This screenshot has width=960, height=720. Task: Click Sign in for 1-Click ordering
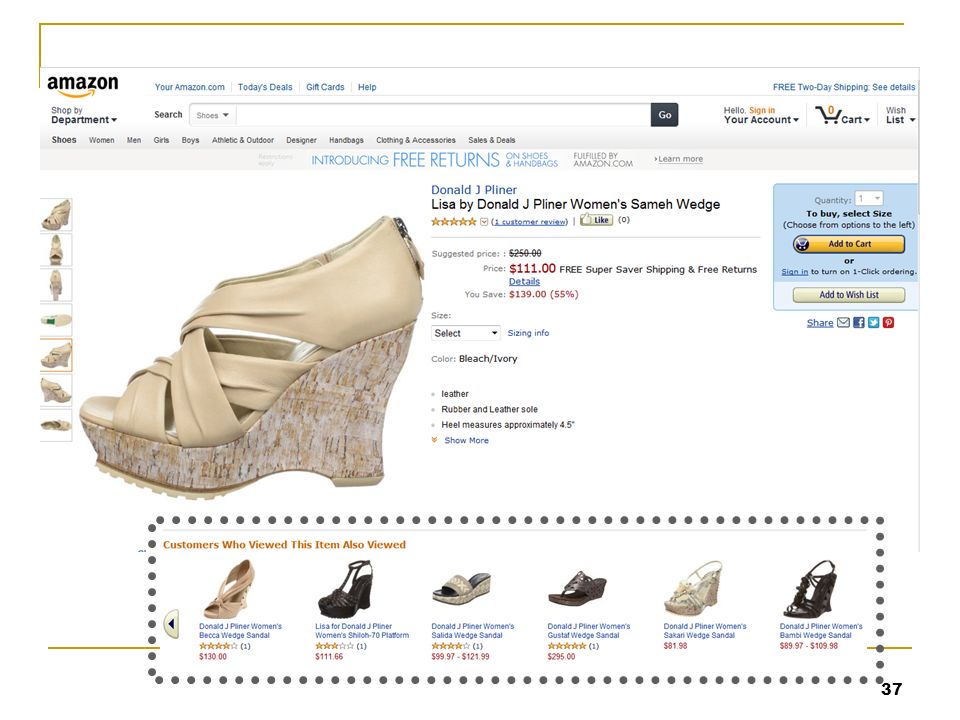794,271
